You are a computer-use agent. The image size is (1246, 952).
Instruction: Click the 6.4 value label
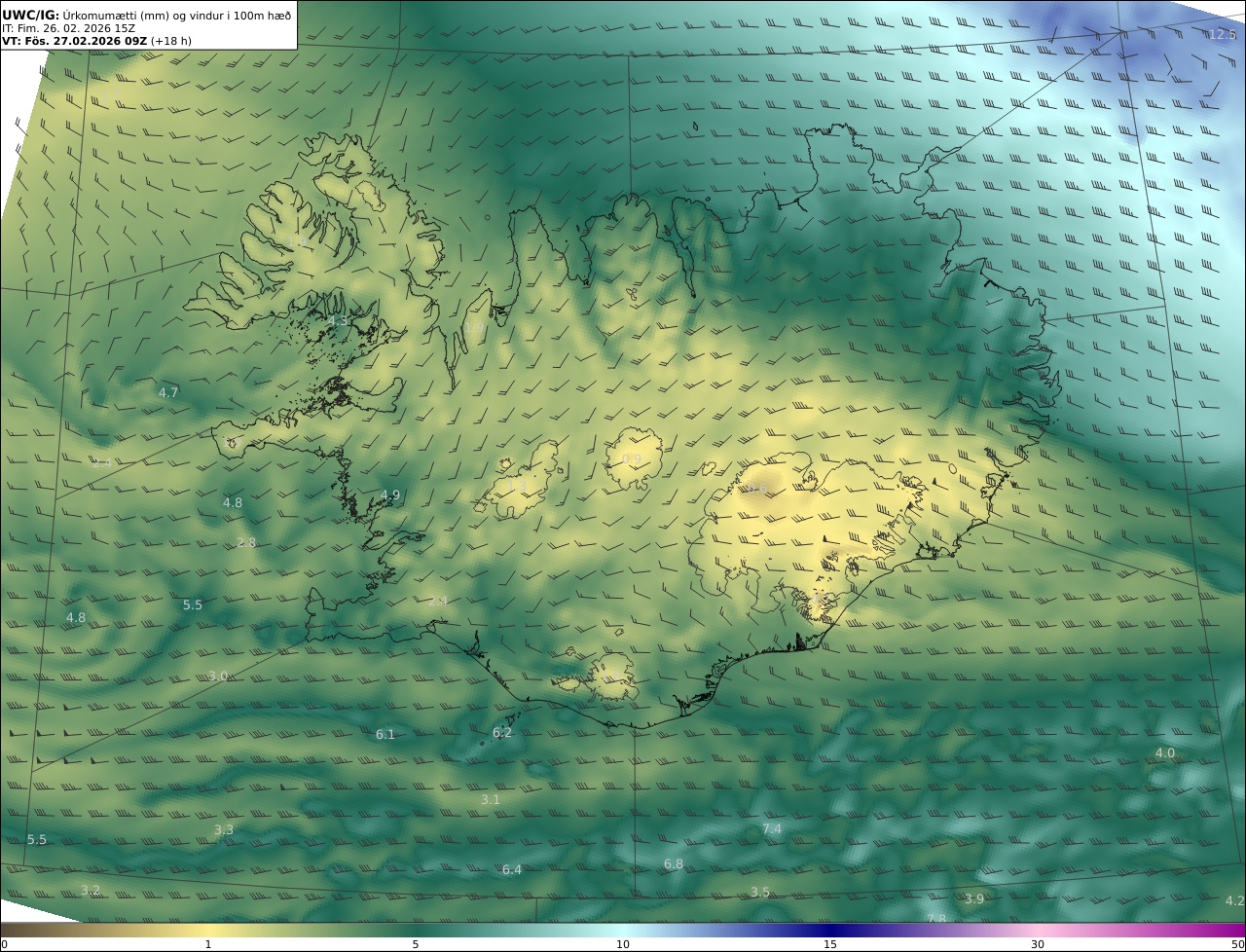(512, 870)
